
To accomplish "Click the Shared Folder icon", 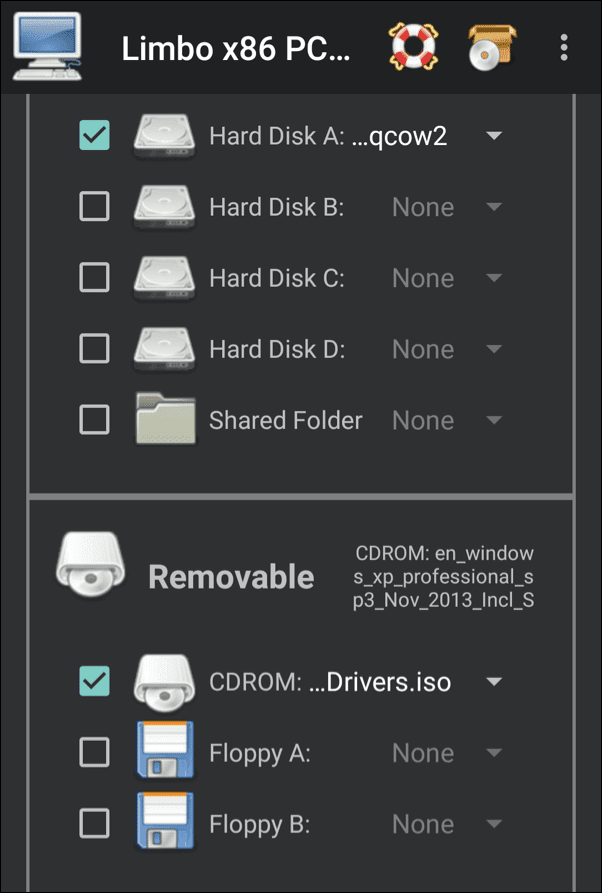I will pos(165,420).
